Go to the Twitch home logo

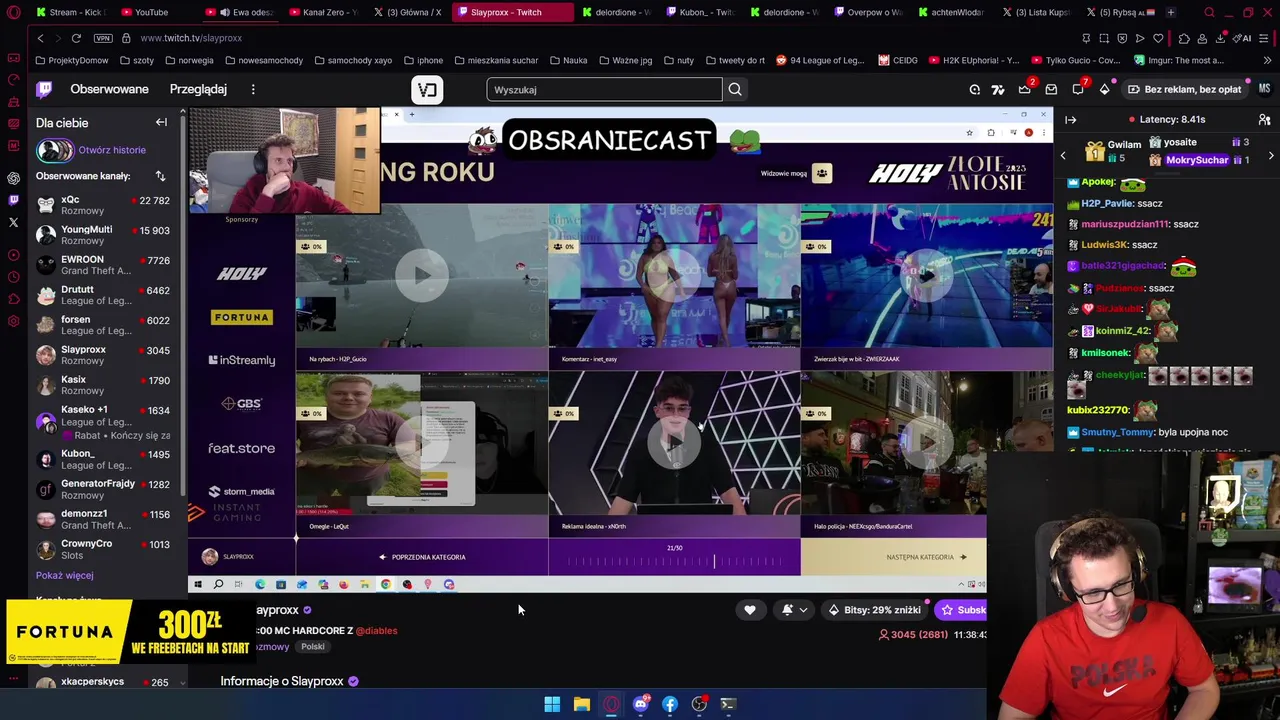tap(44, 89)
